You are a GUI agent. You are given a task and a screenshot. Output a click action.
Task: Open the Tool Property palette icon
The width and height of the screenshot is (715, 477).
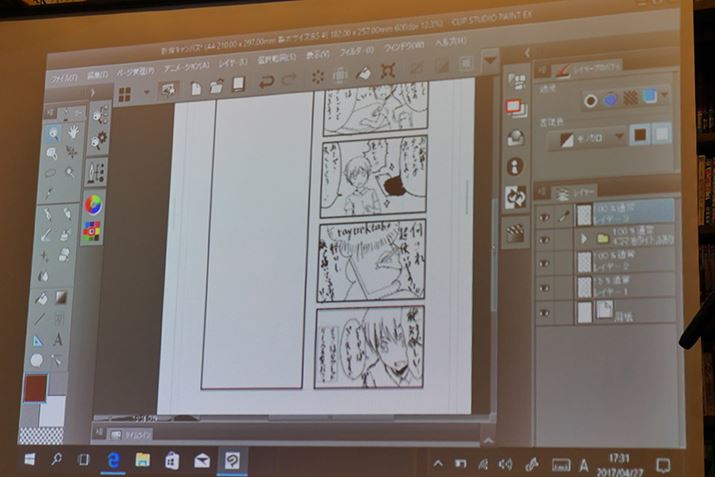tap(98, 140)
